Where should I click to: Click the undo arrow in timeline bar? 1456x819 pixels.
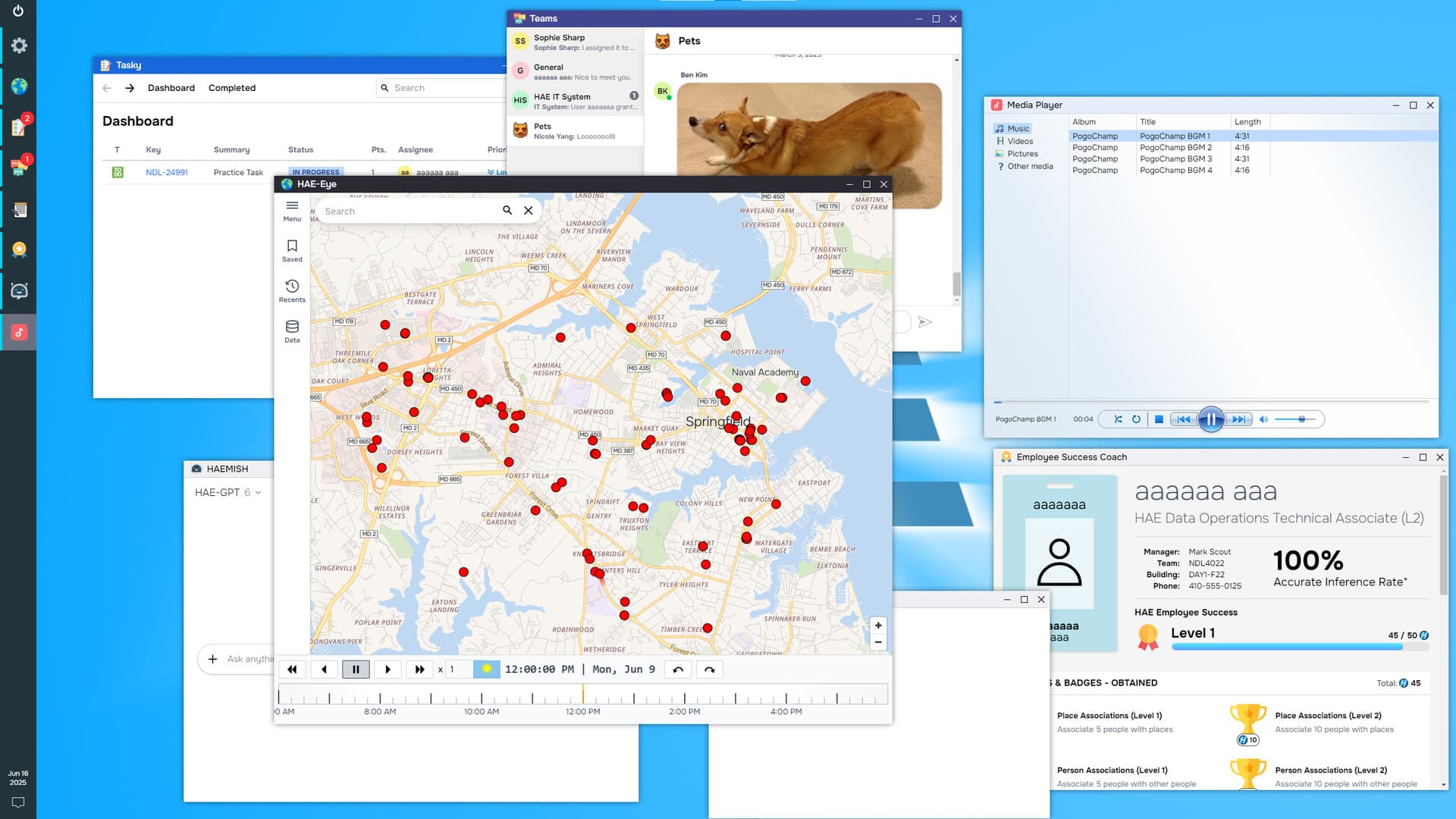[678, 670]
